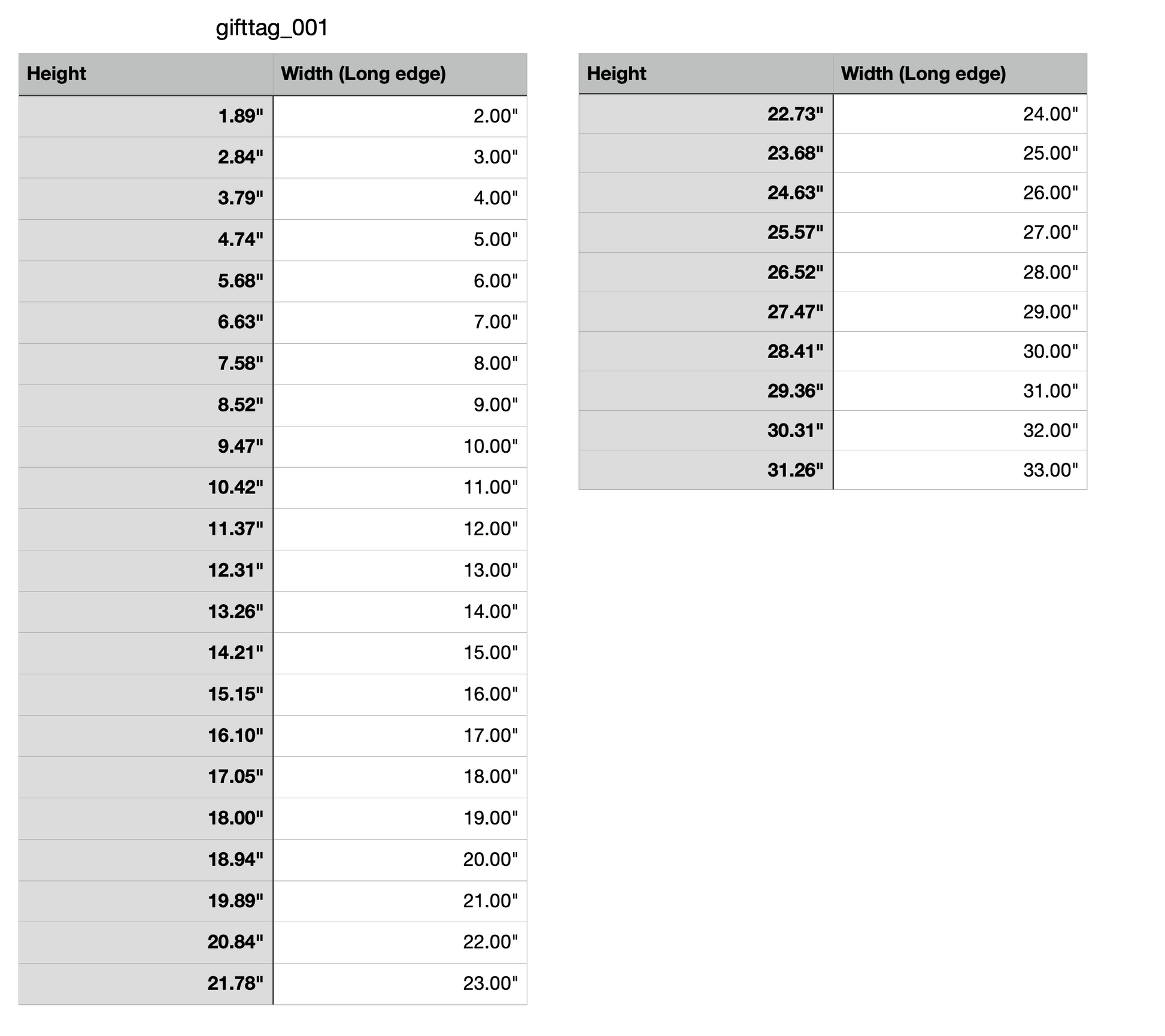Click the 12.31" height cell
This screenshot has height=1036, width=1165.
pos(145,570)
